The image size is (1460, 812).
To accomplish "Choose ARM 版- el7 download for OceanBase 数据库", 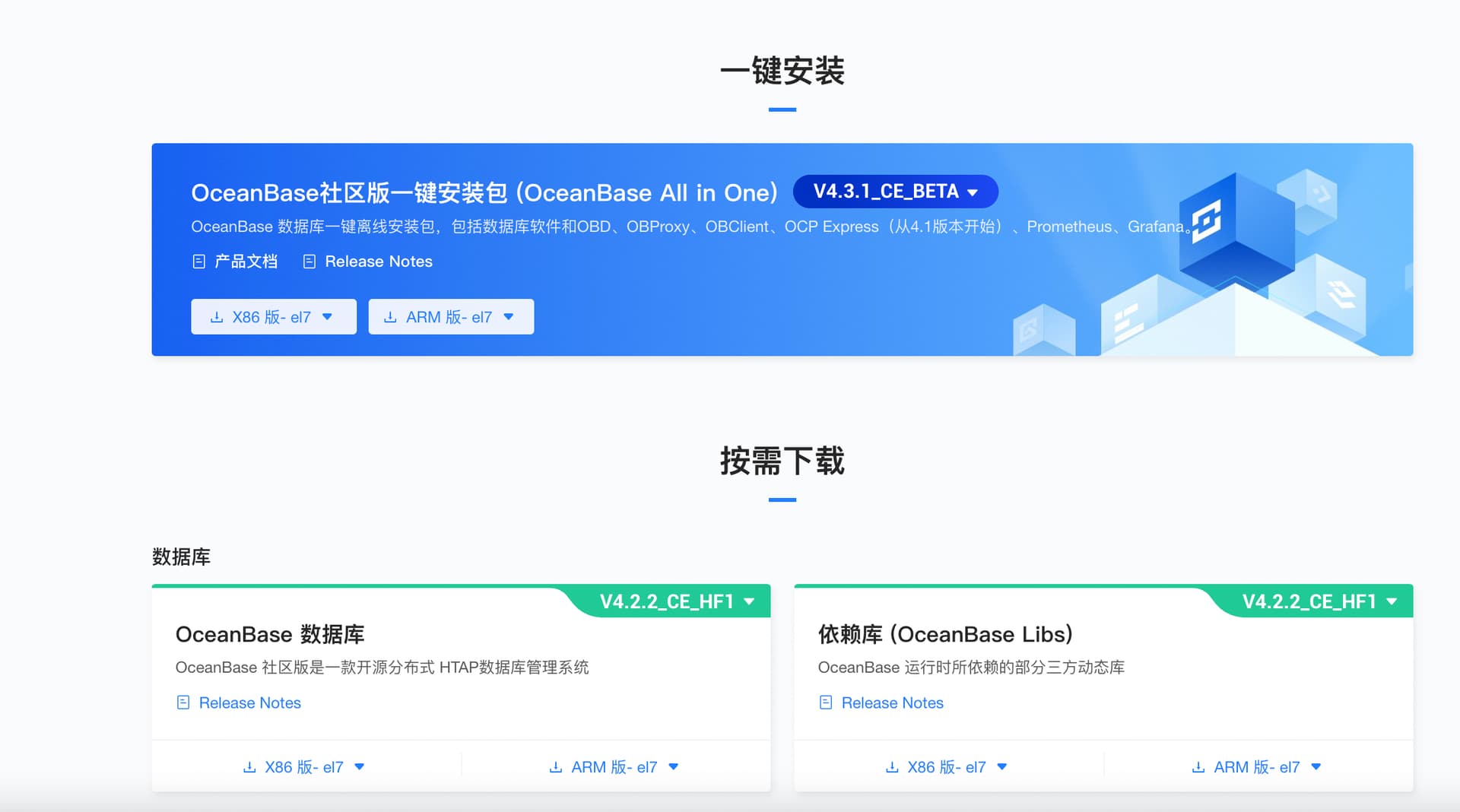I will tap(614, 766).
